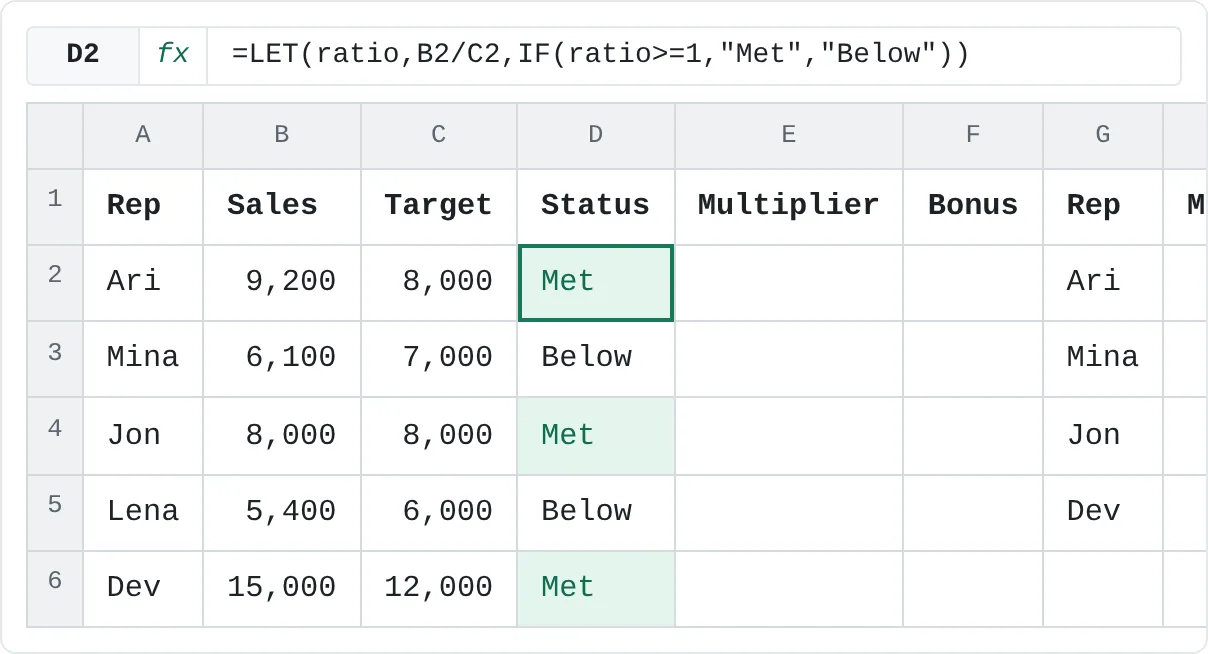Click the Bonus header cell

(973, 206)
